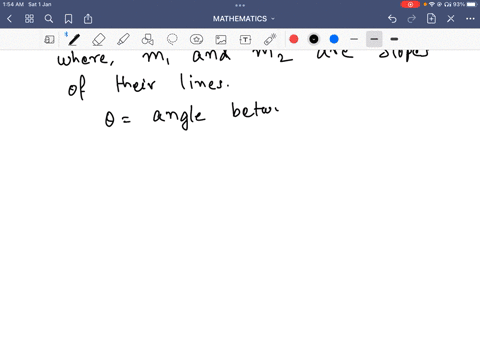Viewport: 480px width, 360px height.
Task: Choose the black pen color
Action: click(314, 39)
